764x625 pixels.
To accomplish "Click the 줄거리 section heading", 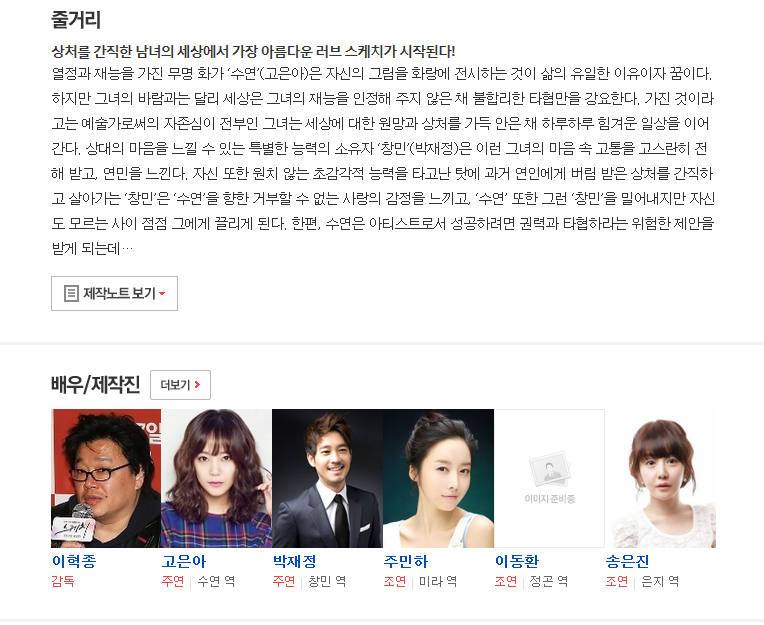I will coord(76,20).
